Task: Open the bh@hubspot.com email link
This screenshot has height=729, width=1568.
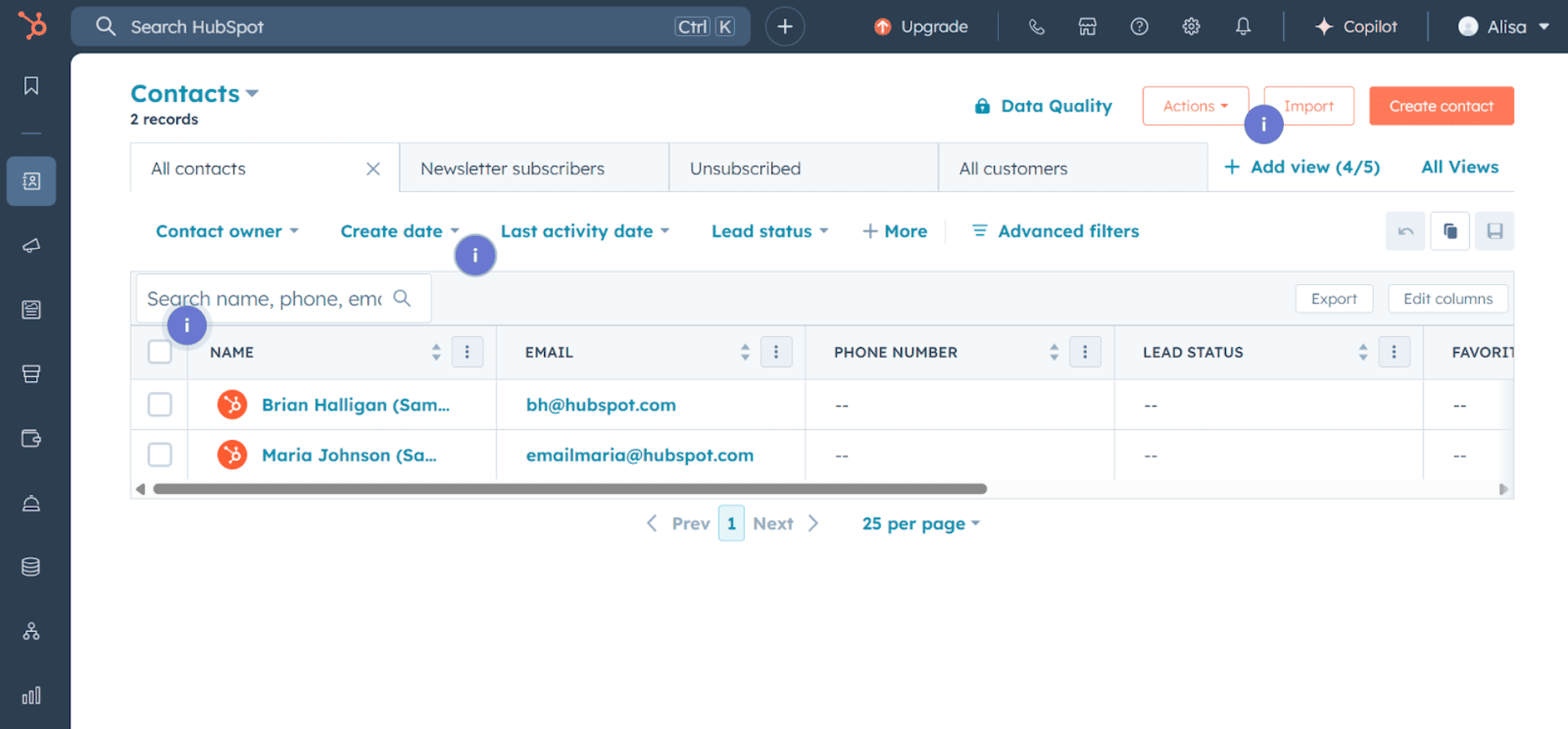Action: coord(601,405)
